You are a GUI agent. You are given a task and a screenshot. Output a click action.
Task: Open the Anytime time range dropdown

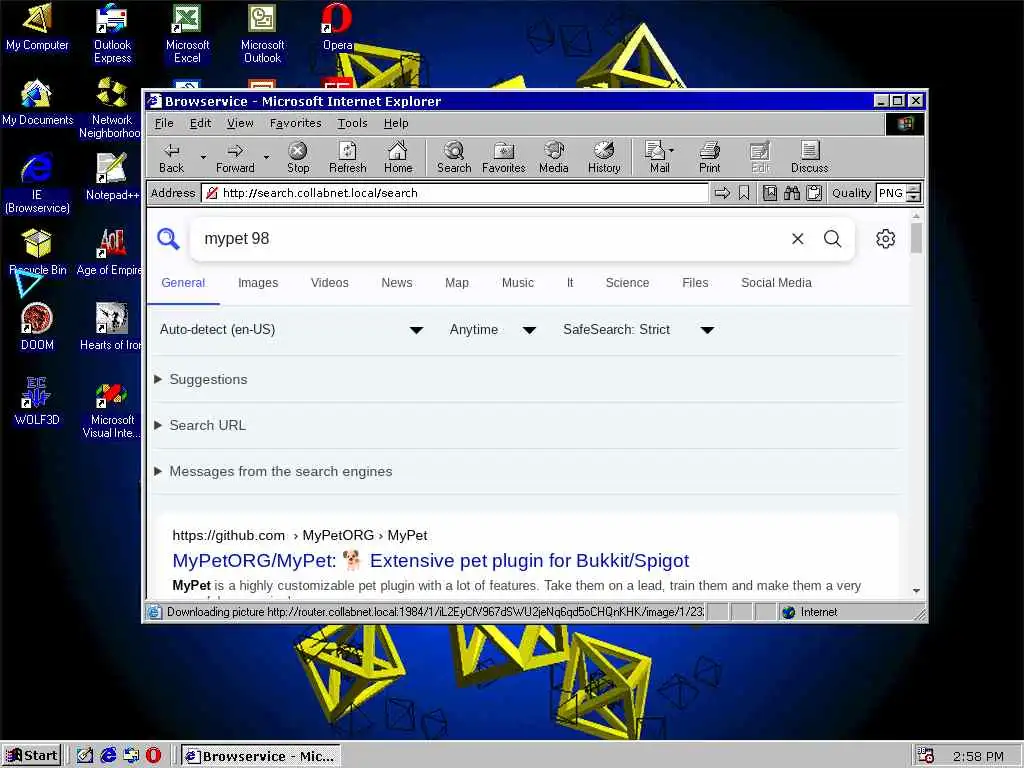[x=492, y=330]
